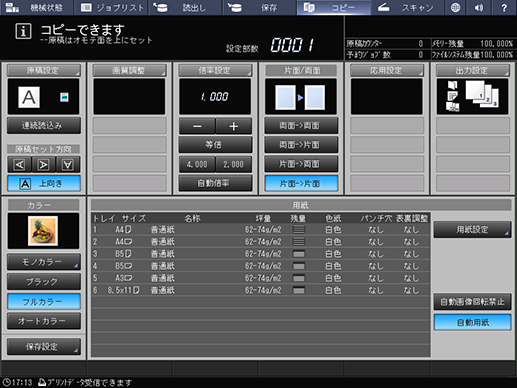The width and height of the screenshot is (517, 388).
Task: Expand the 出力設定 output panel
Action: [473, 70]
